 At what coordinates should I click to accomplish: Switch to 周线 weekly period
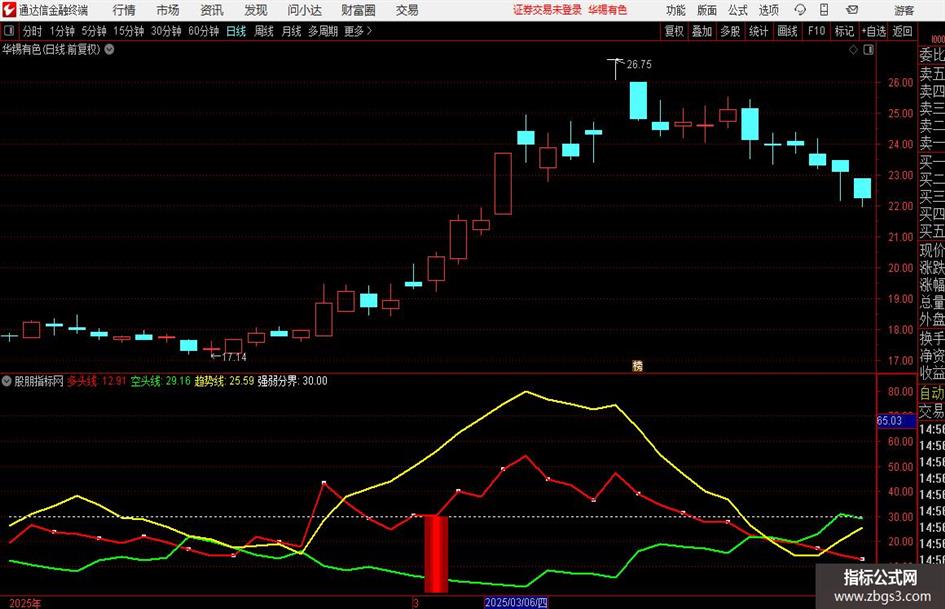click(264, 31)
